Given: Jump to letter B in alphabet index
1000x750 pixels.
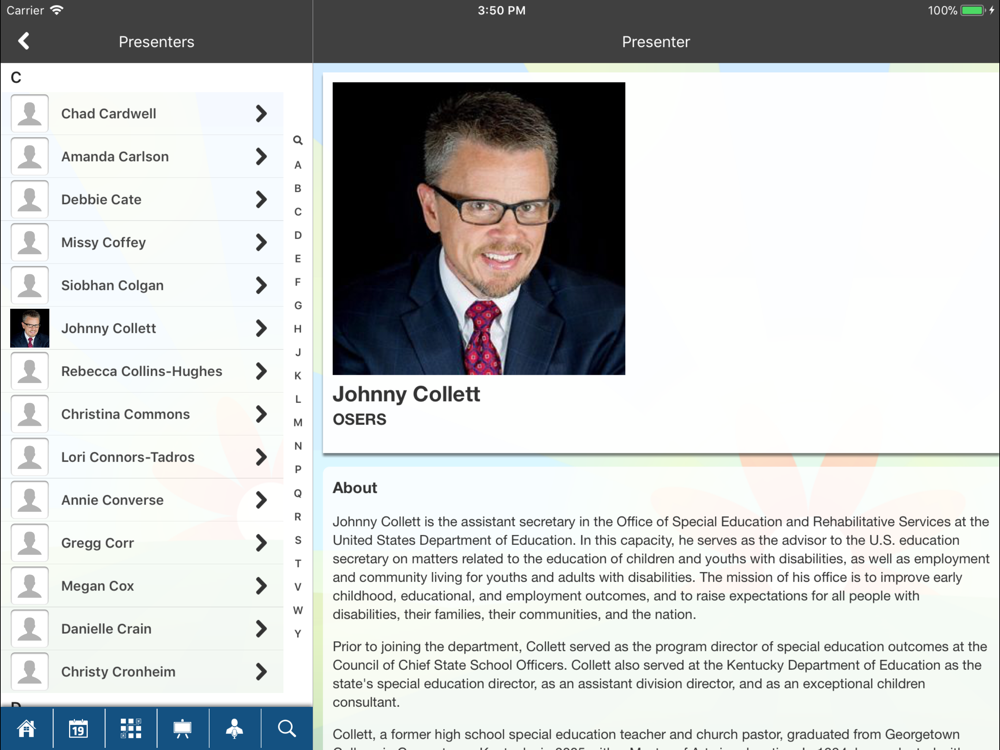Looking at the screenshot, I should 298,188.
